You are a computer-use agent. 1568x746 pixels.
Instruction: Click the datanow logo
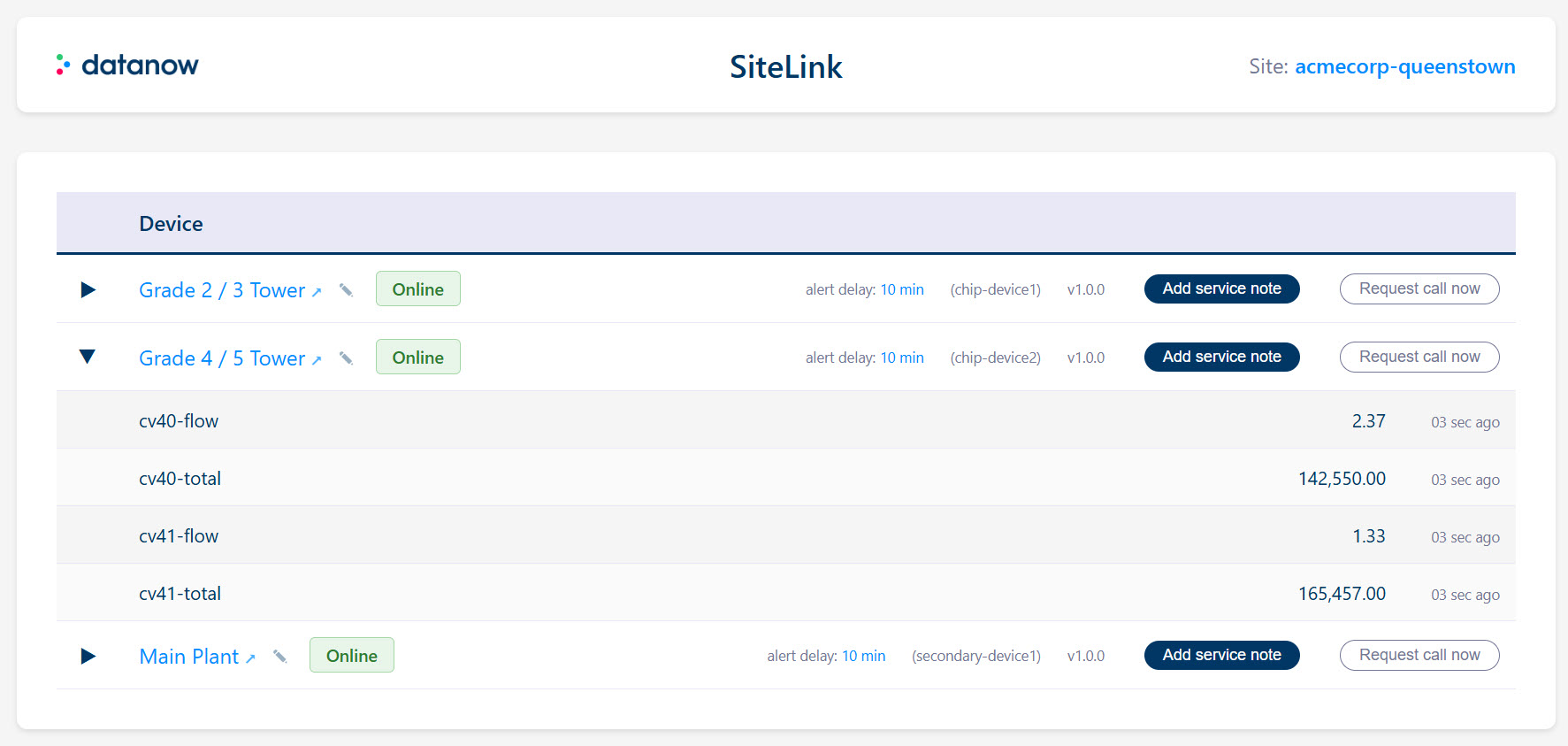click(127, 65)
